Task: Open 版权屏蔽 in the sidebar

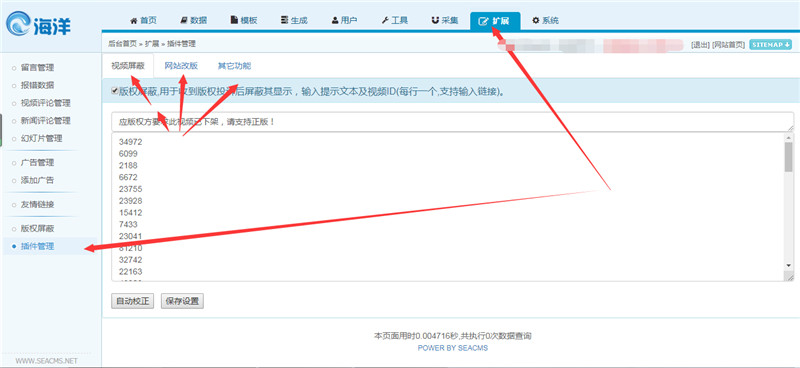Action: pos(37,229)
